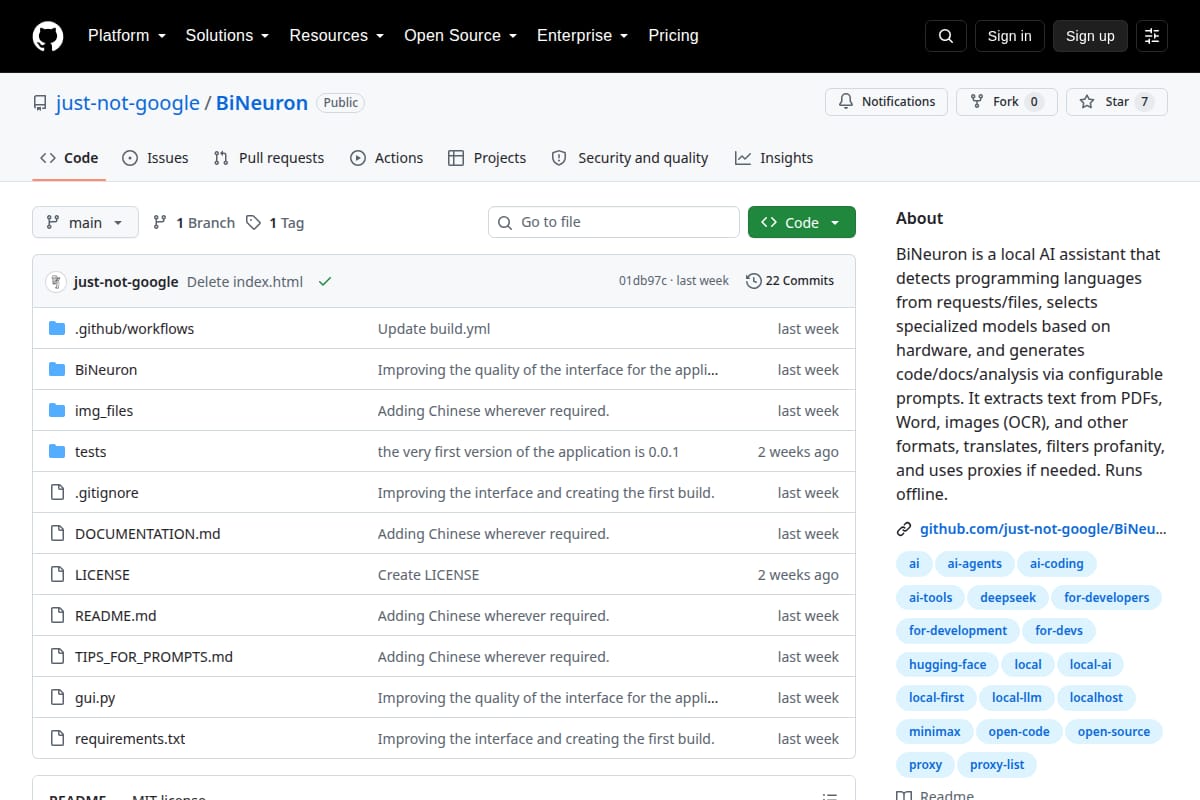Expand the Open Source menu
Screen dimensions: 1200x800
(x=460, y=36)
